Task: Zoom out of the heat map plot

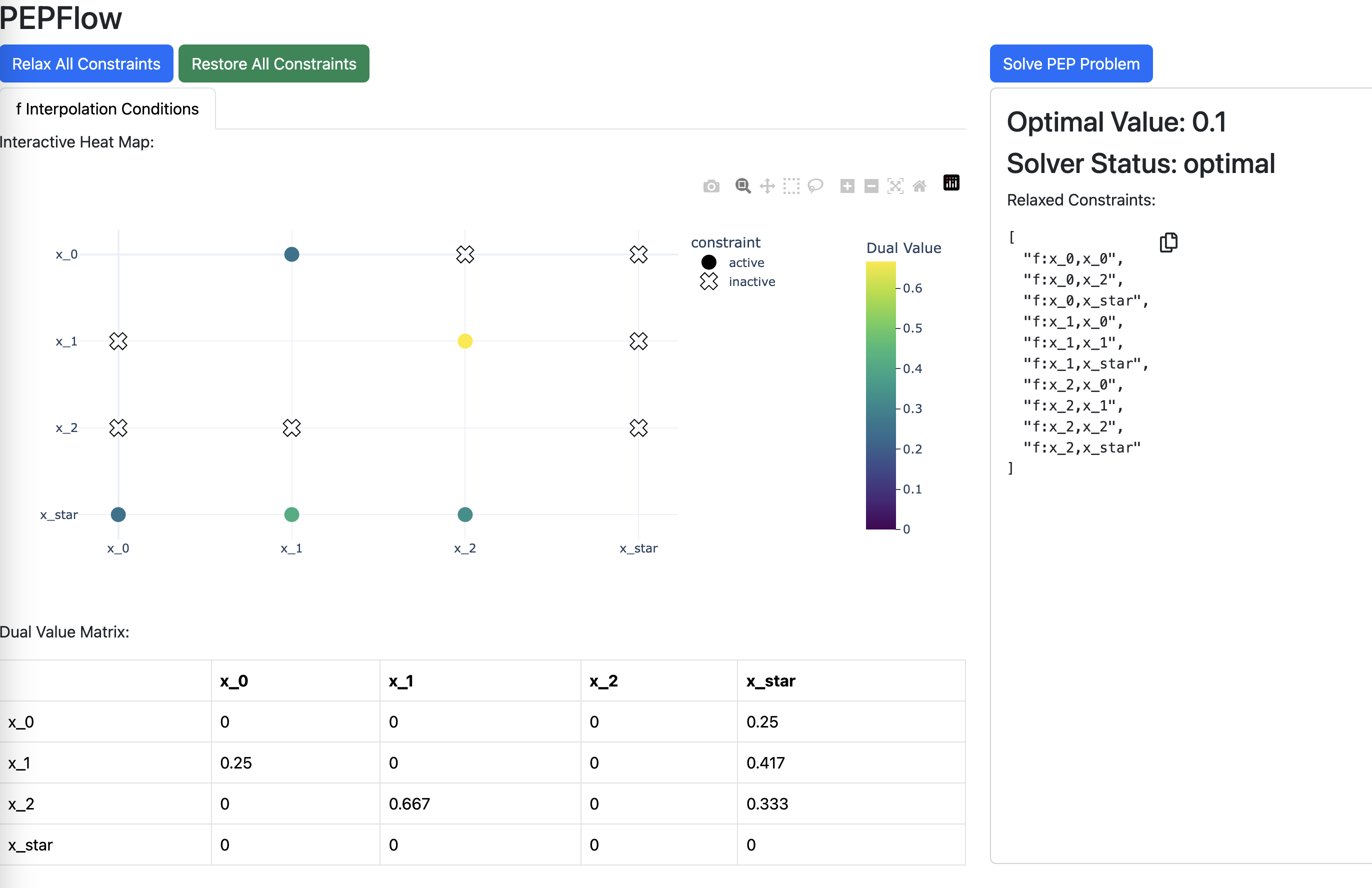Action: click(871, 185)
